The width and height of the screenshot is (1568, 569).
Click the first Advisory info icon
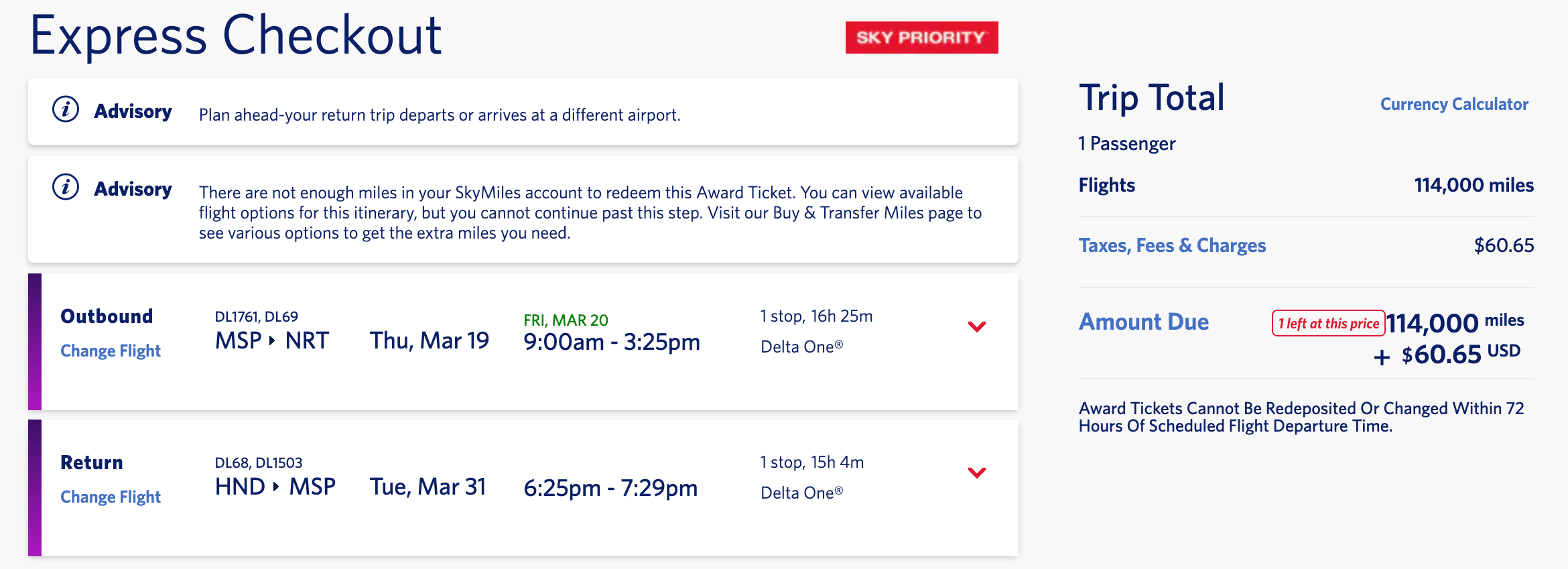click(x=66, y=109)
